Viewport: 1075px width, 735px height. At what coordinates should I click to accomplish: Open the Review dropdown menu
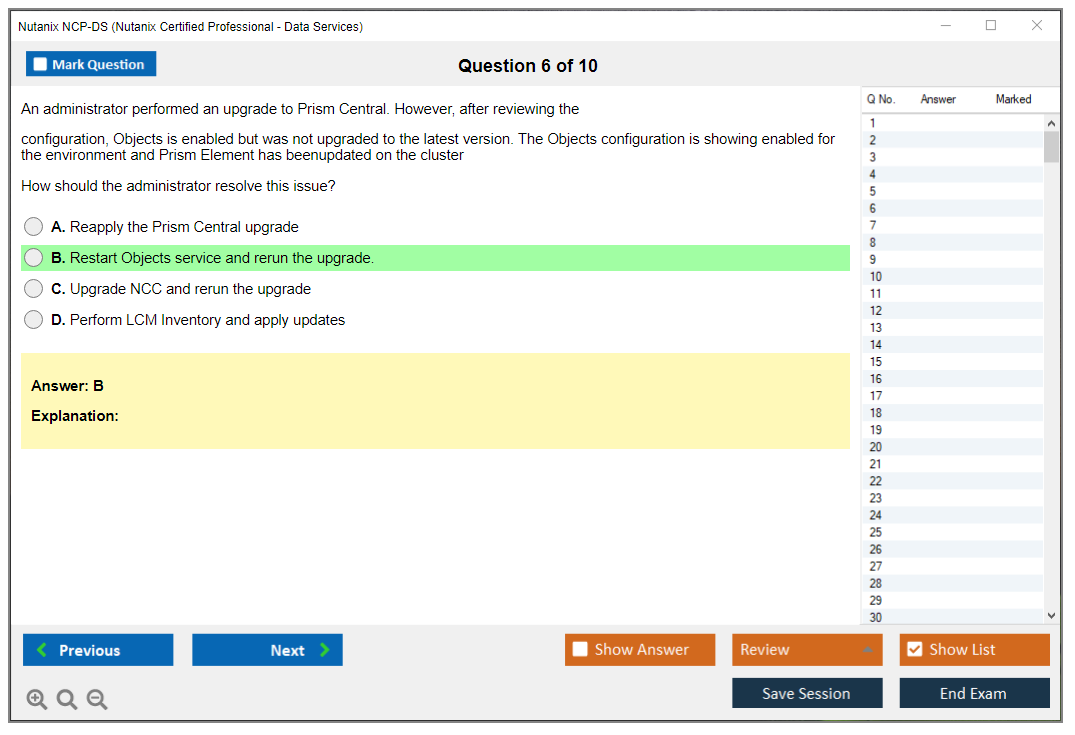(807, 650)
